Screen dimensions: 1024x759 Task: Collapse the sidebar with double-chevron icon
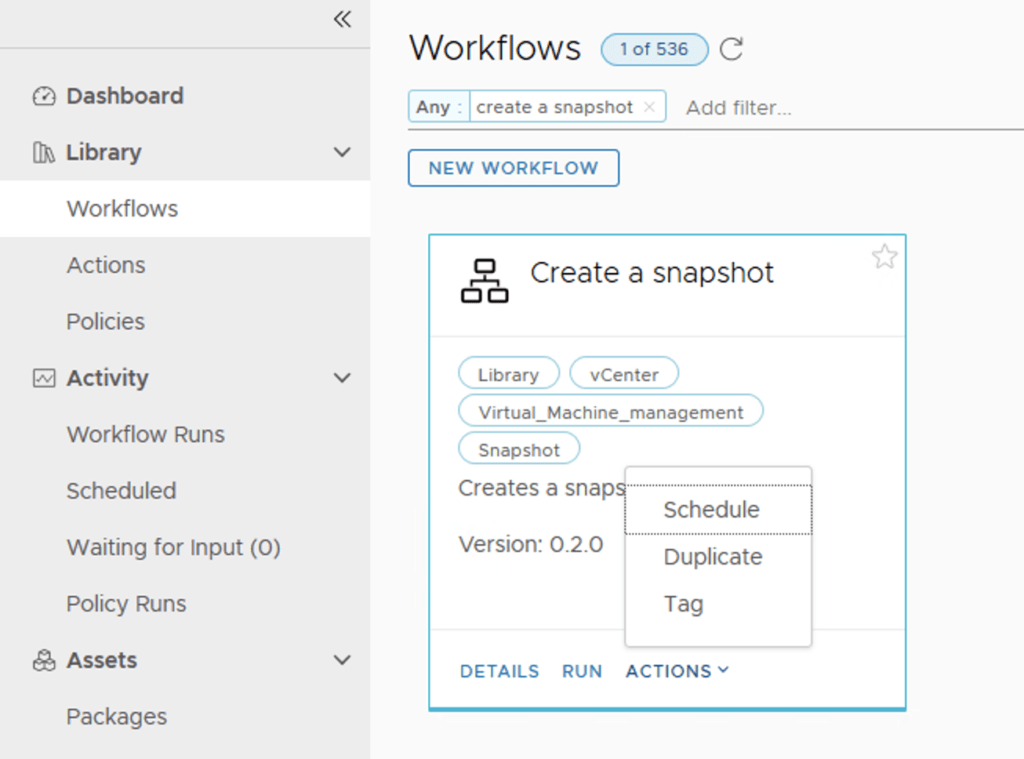342,20
